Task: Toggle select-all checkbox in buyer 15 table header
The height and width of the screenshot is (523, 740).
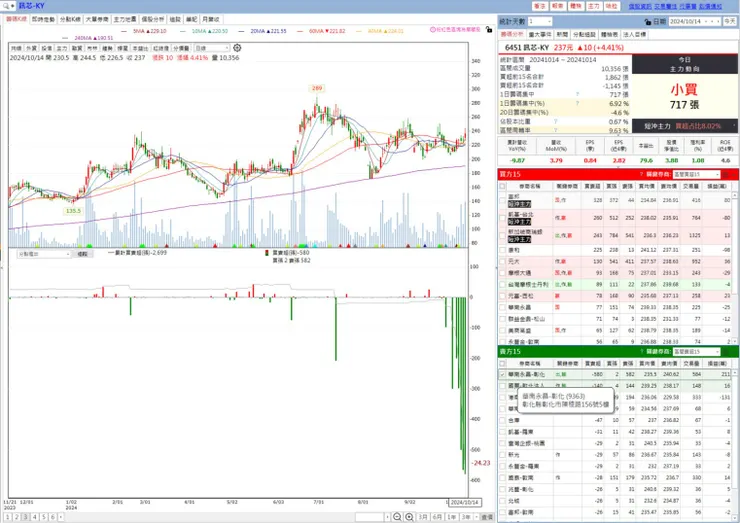Action: tap(502, 186)
